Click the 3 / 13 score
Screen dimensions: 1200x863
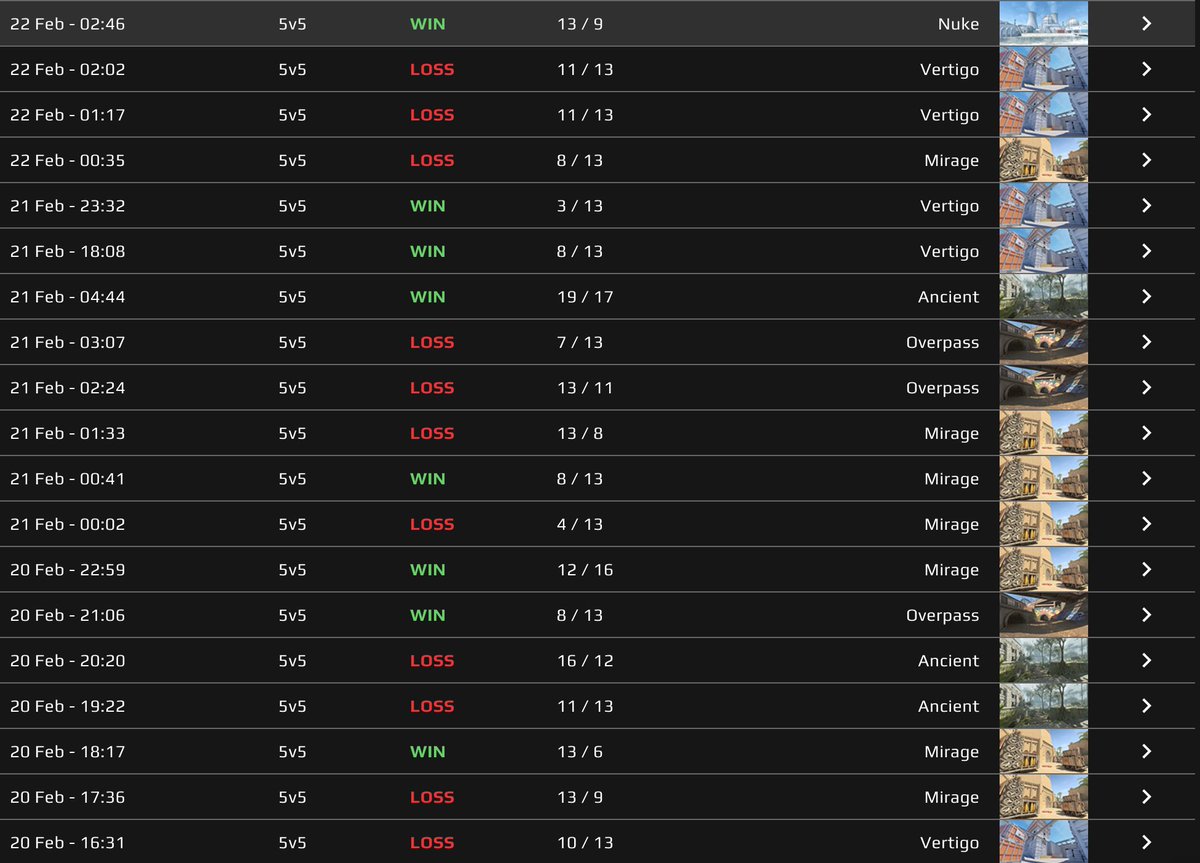coord(580,206)
